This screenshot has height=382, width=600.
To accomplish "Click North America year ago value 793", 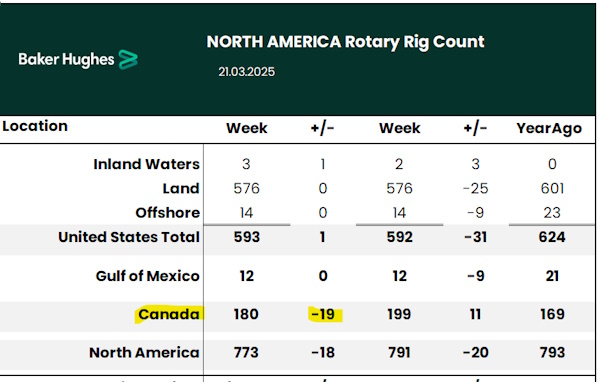I will (x=552, y=353).
